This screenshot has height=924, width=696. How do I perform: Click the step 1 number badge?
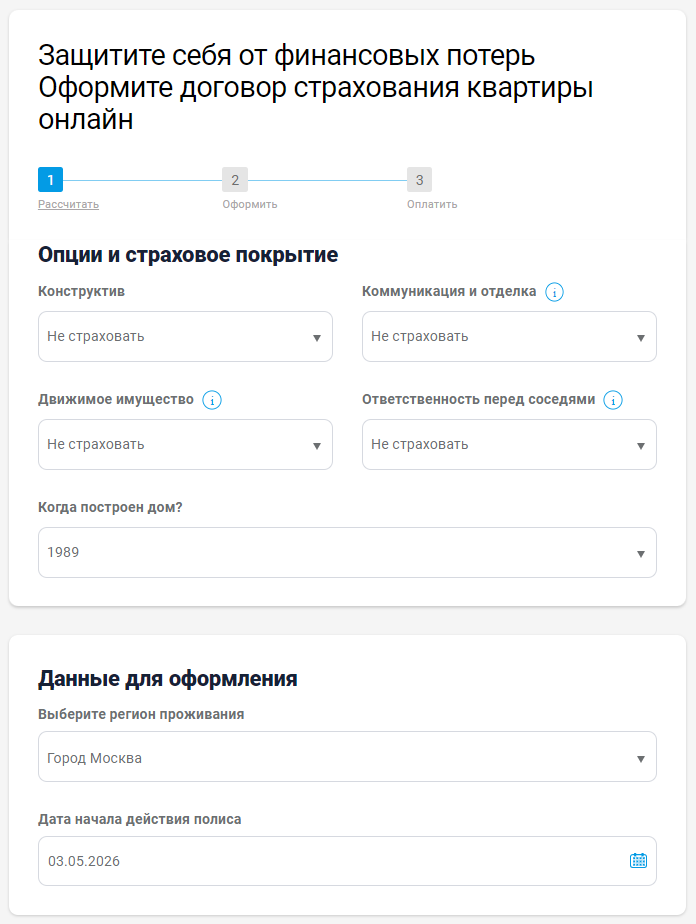(50, 180)
